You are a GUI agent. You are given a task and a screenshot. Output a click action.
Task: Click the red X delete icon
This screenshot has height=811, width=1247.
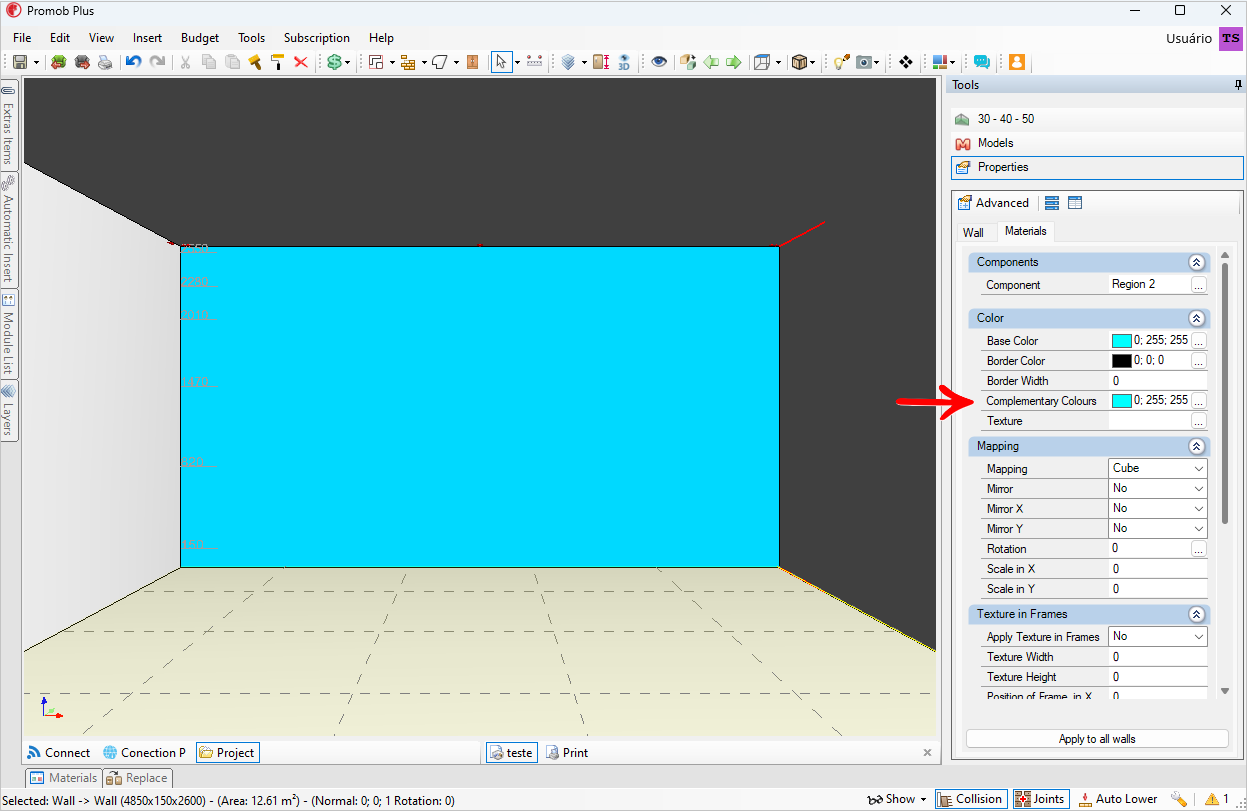(300, 62)
